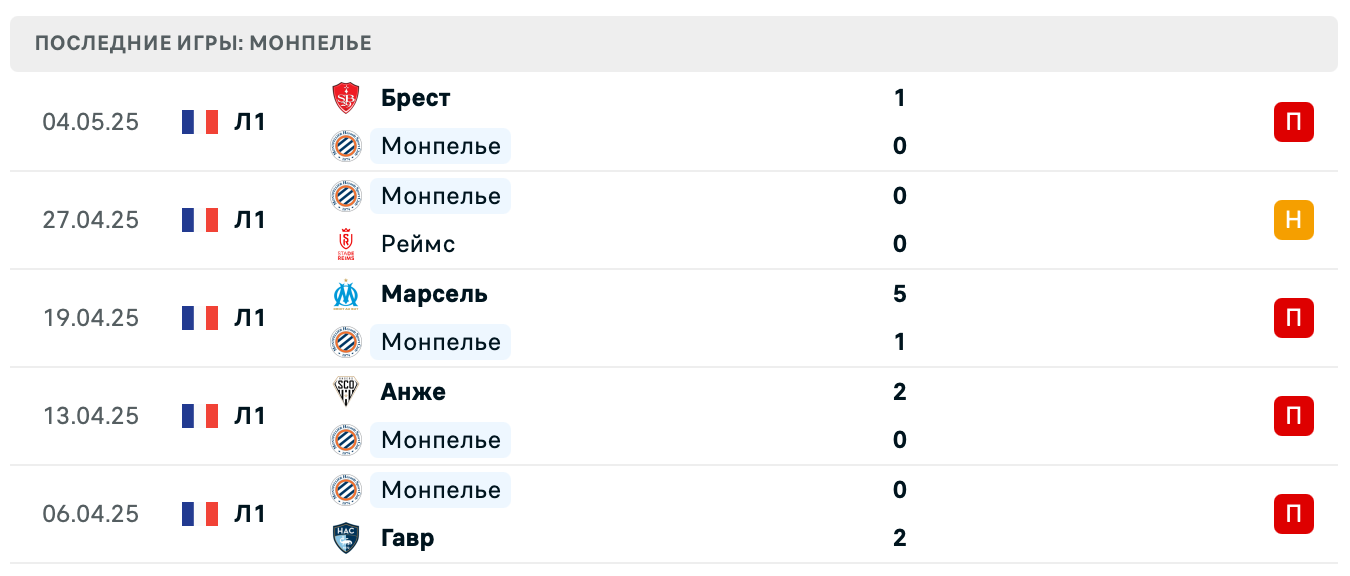The width and height of the screenshot is (1350, 576).
Task: Click the French flag beside 06.04.25
Action: (200, 514)
